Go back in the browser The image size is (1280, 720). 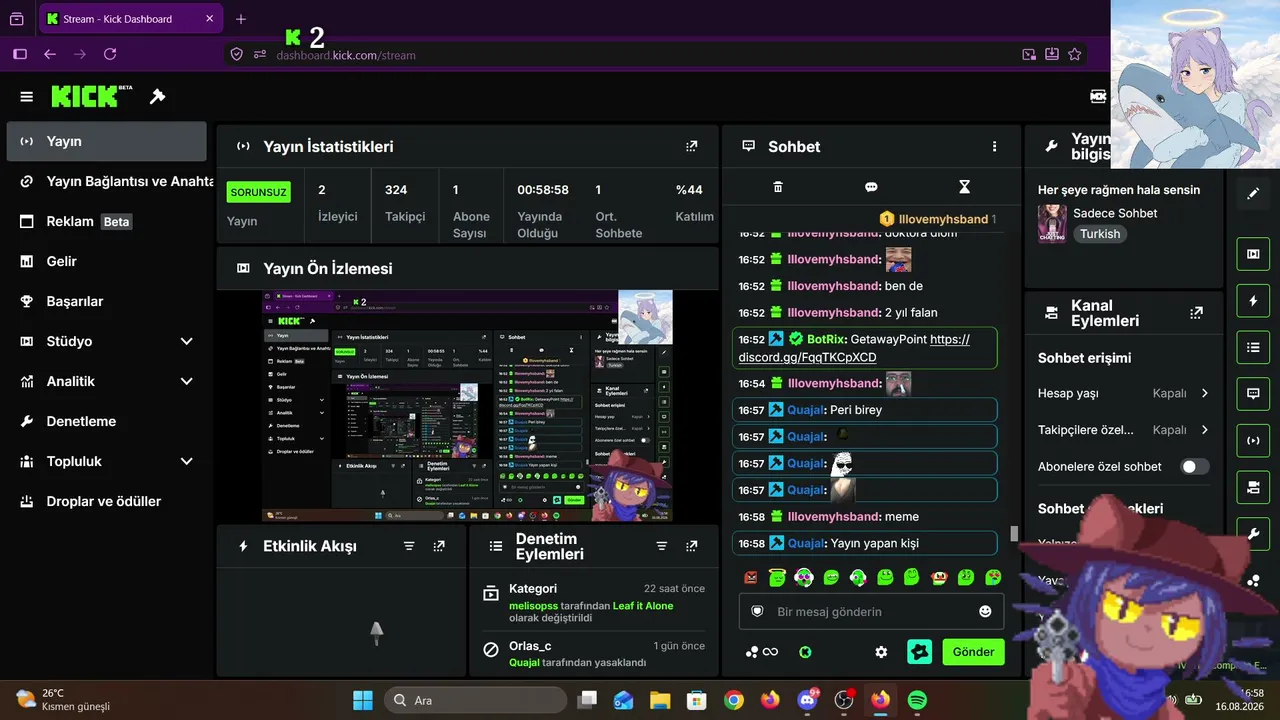point(50,54)
